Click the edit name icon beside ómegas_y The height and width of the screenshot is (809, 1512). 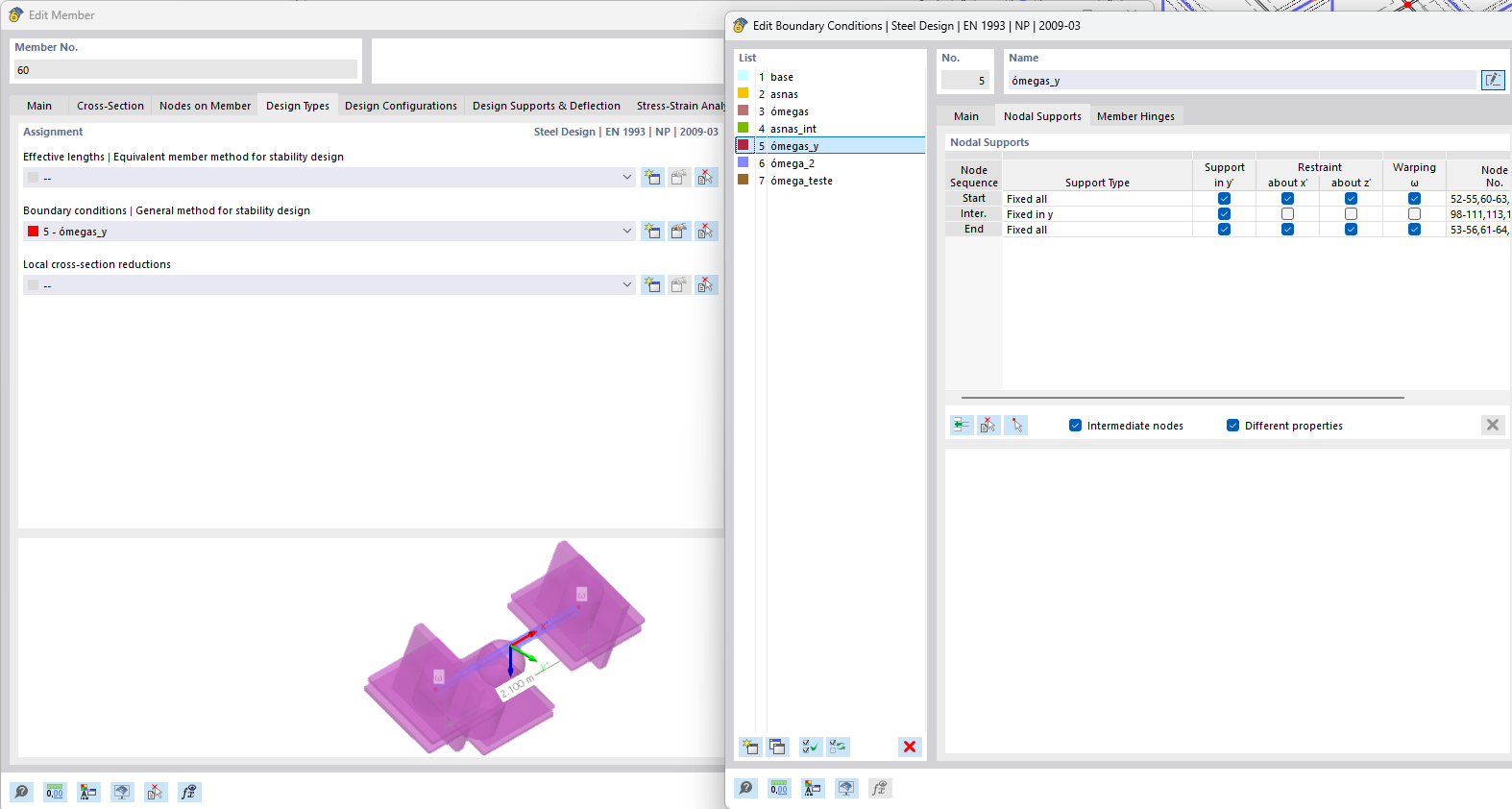[1492, 80]
